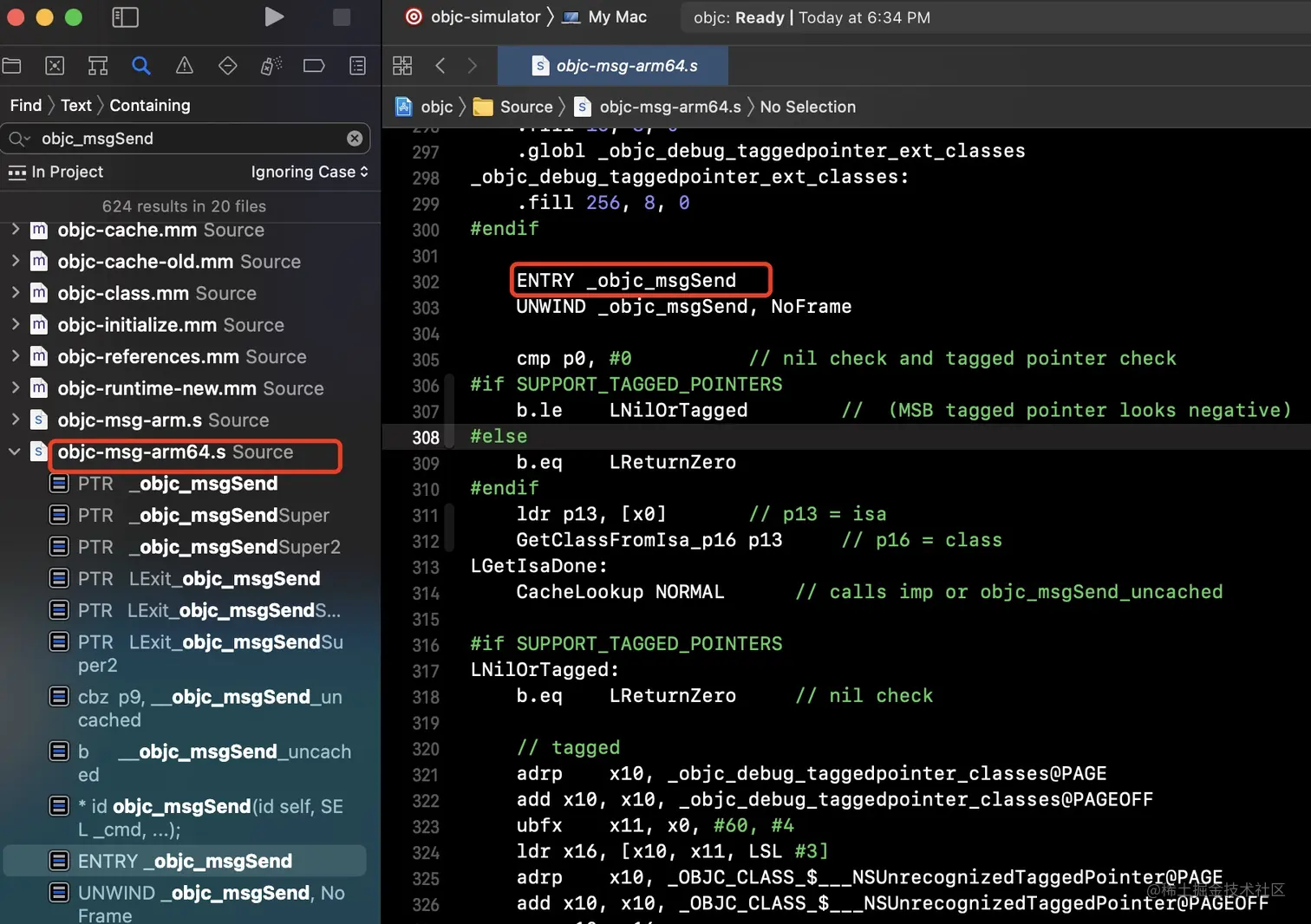Expand objc-runtime-new.mm search results
This screenshot has height=924, width=1311.
click(15, 388)
